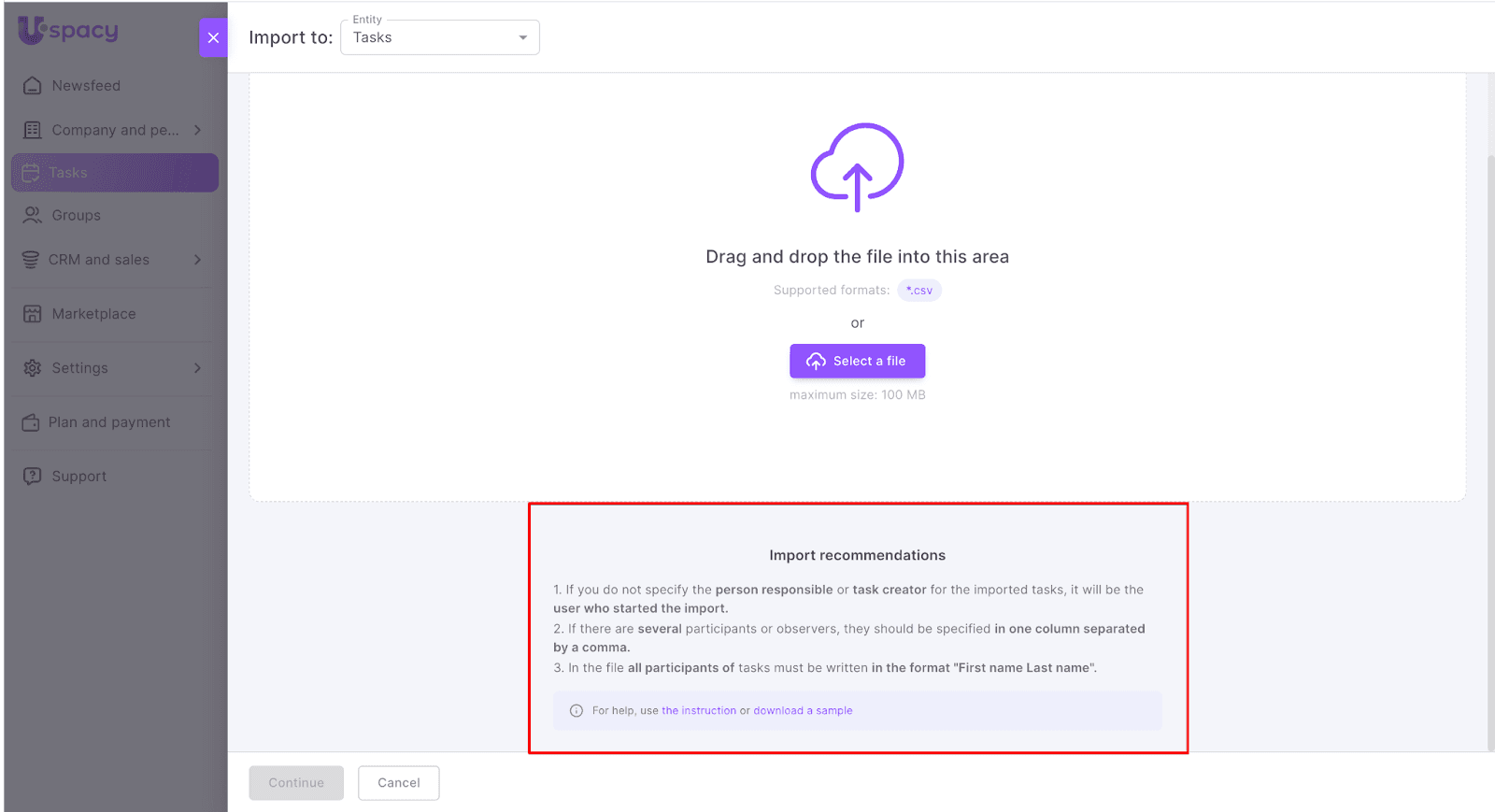This screenshot has height=812, width=1495.
Task: Expand CRM and sales submenu chevron
Action: tap(197, 260)
